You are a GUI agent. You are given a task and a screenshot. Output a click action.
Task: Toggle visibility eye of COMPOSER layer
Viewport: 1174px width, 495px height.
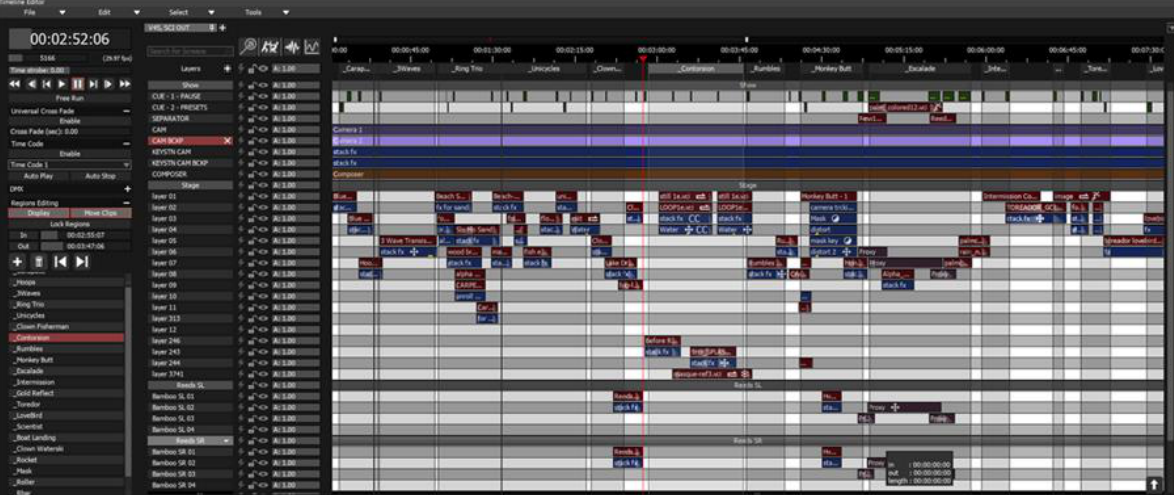[x=264, y=174]
